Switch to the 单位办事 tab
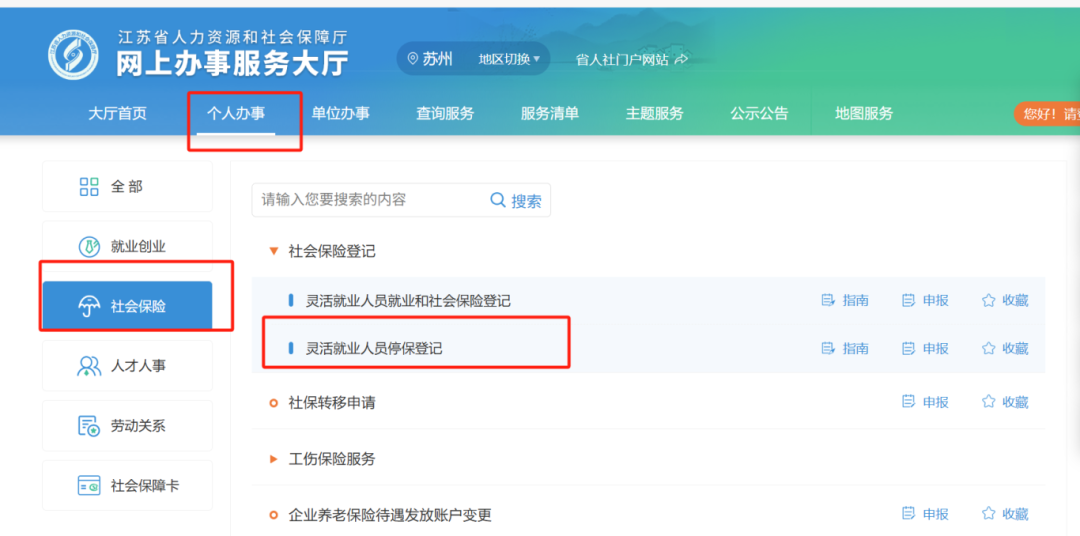The height and width of the screenshot is (536, 1080). [x=340, y=113]
